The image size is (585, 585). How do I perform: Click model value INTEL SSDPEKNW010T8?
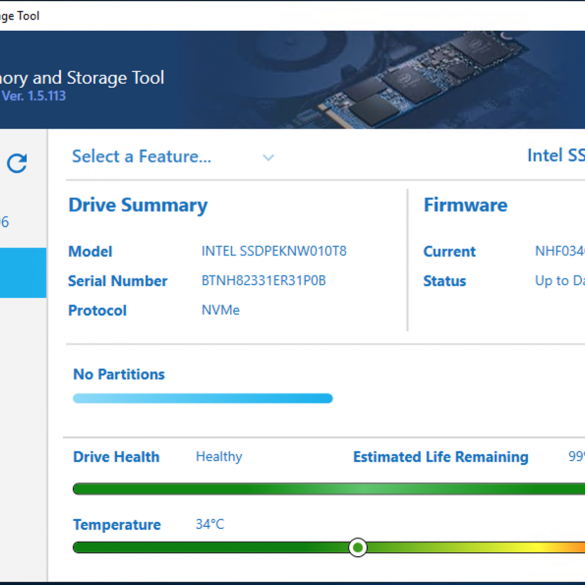tap(274, 251)
